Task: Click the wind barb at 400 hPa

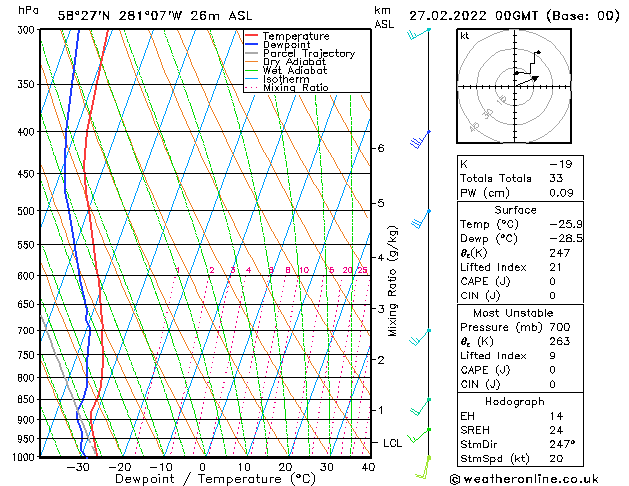Action: click(420, 139)
